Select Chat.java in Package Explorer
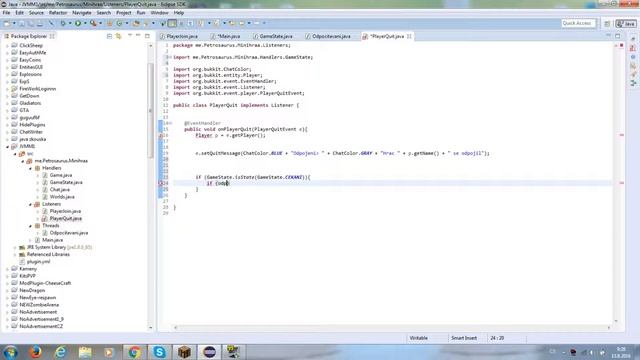This screenshot has width=640, height=360. pyautogui.click(x=60, y=190)
